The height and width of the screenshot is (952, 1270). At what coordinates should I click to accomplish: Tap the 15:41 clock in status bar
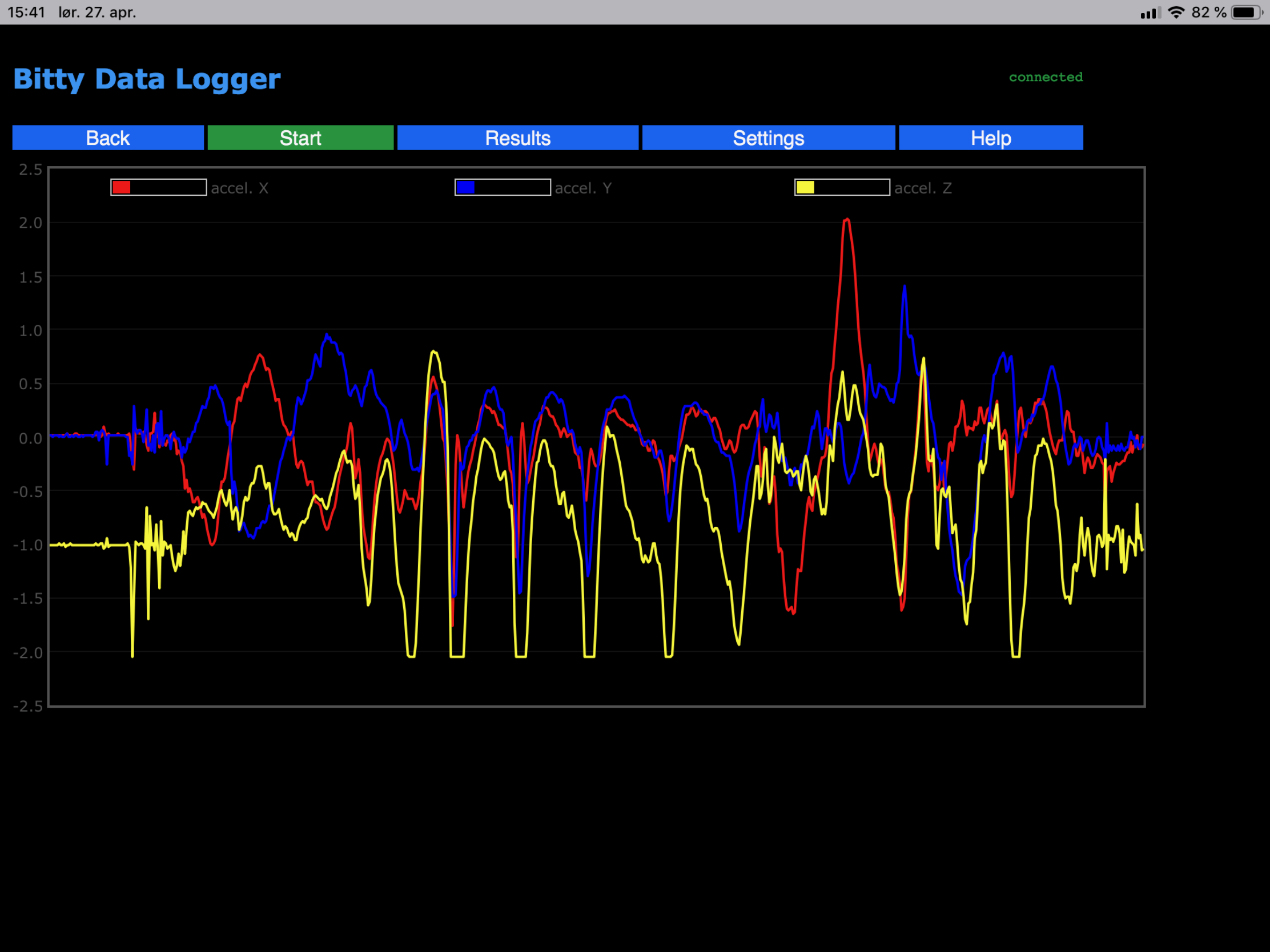pos(26,12)
